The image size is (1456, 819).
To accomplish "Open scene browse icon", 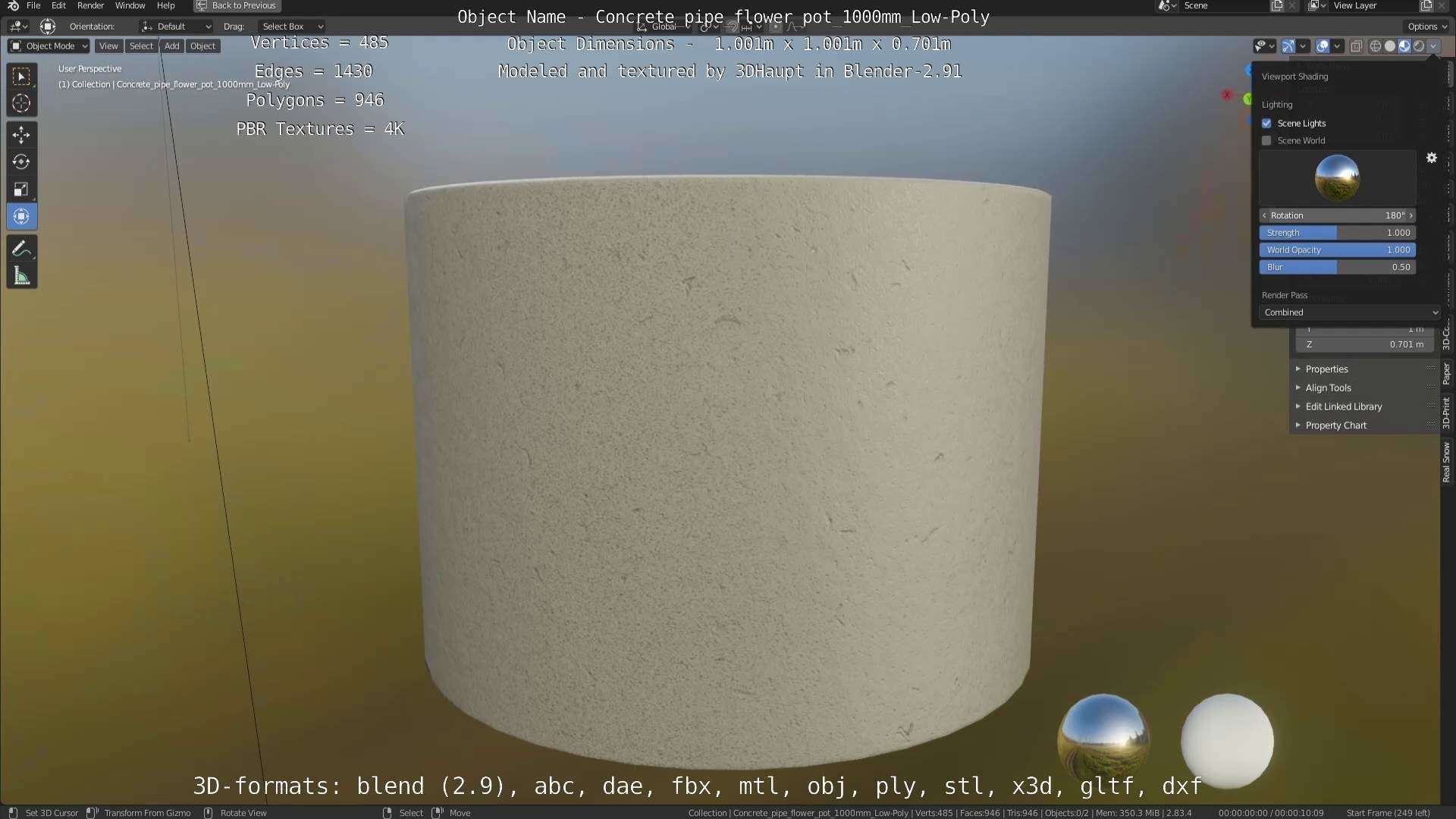I will [1166, 6].
